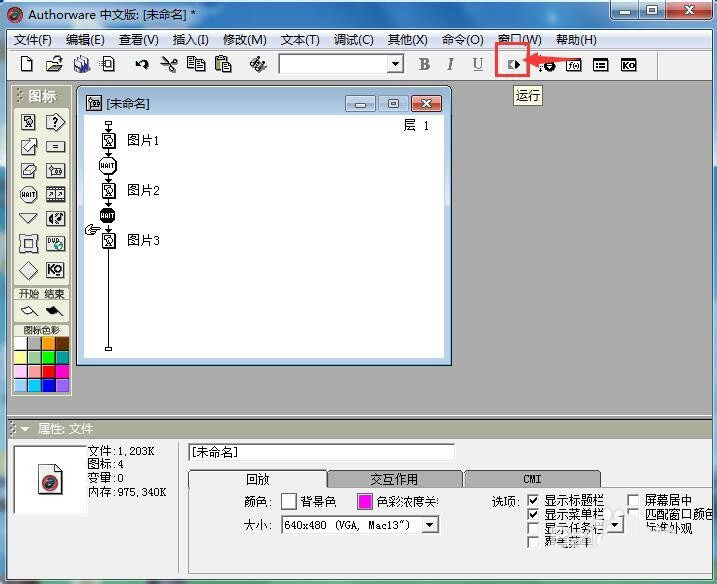Create a new file from the toolbar
Image resolution: width=717 pixels, height=584 pixels.
[27, 64]
